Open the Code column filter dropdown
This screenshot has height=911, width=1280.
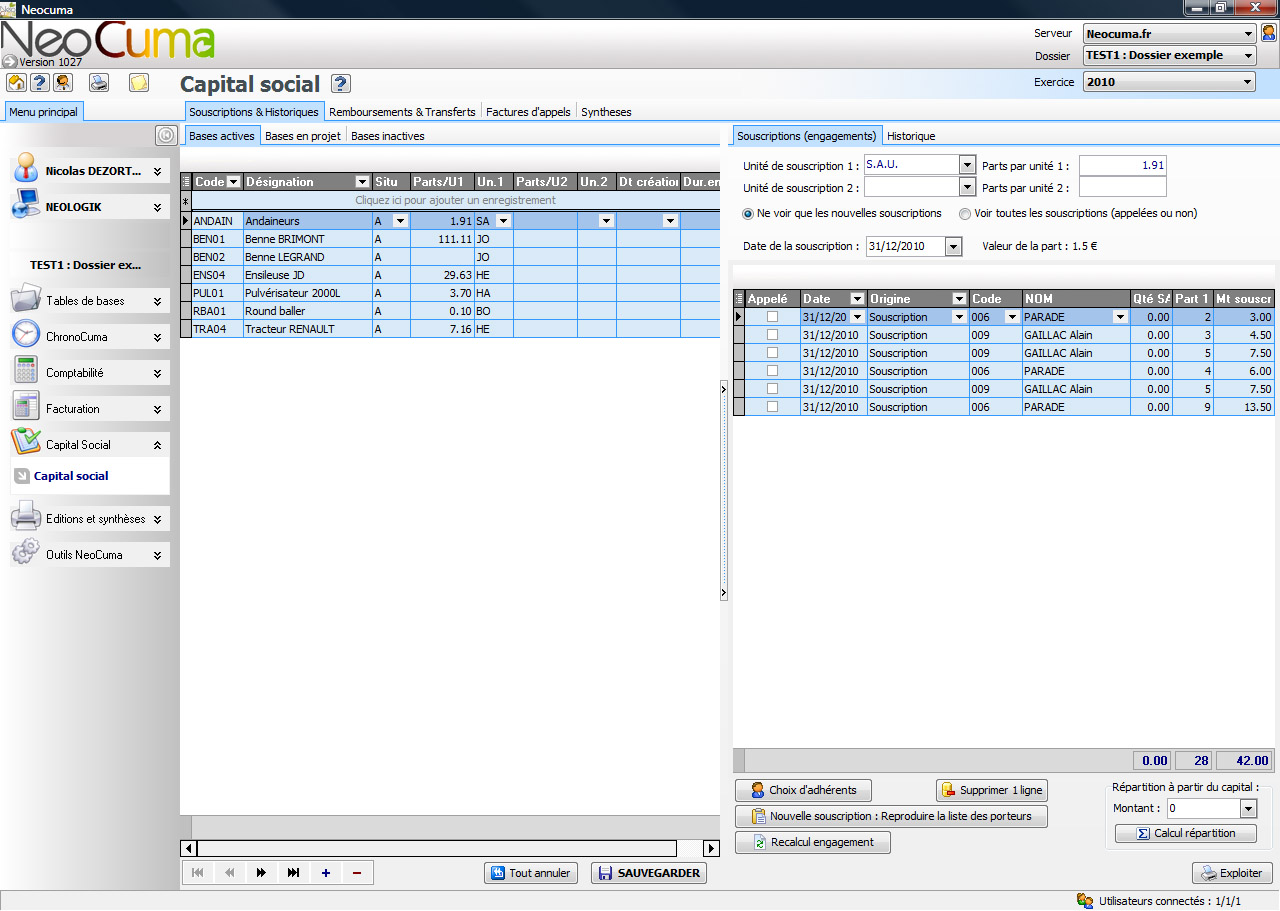234,182
